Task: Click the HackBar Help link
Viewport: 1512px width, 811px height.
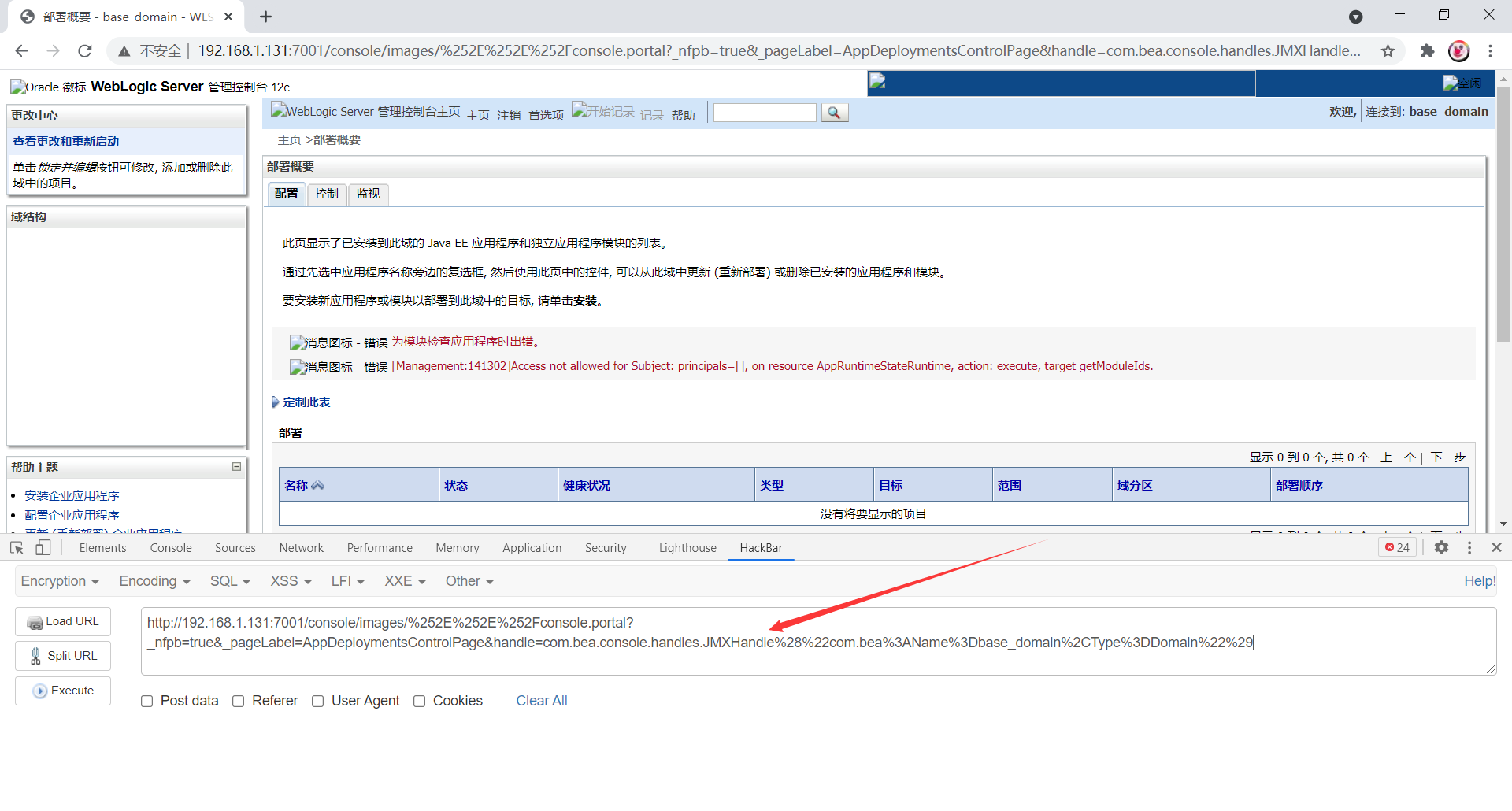Action: (x=1480, y=581)
